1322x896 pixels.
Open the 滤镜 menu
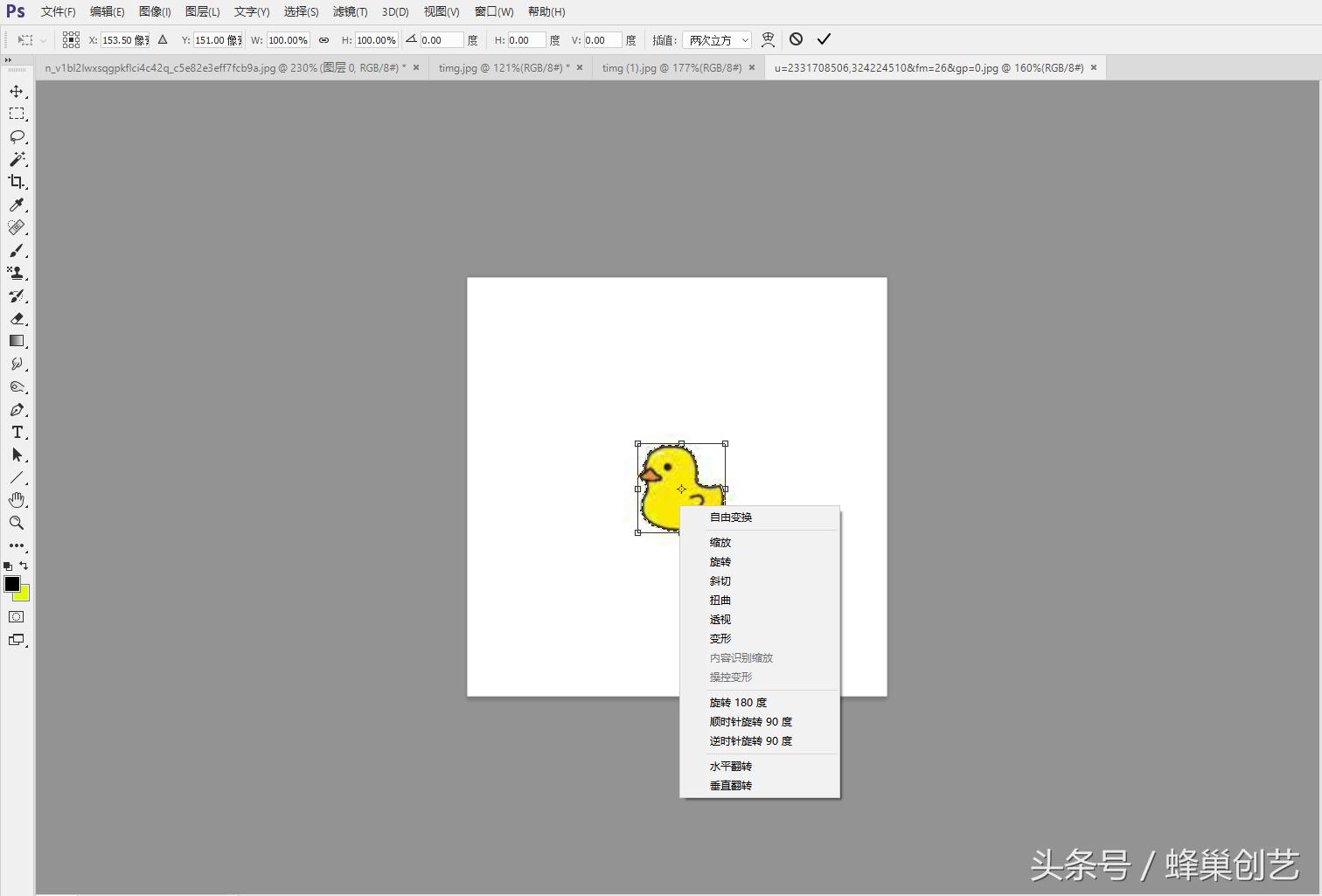point(350,11)
